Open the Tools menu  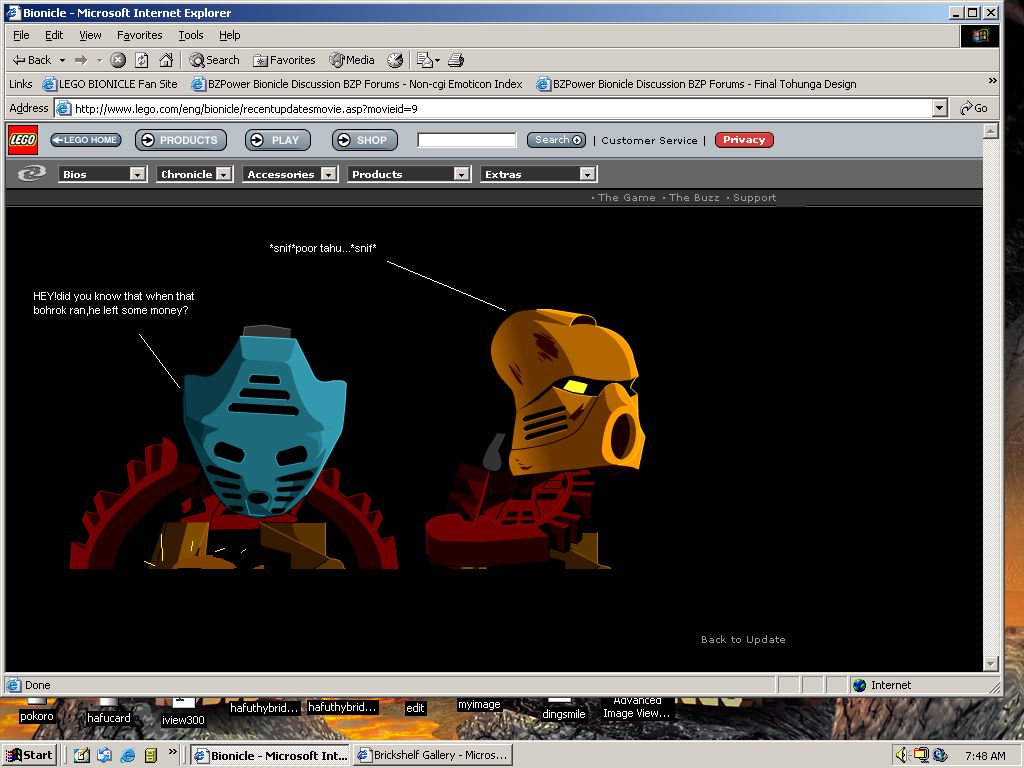pos(190,35)
